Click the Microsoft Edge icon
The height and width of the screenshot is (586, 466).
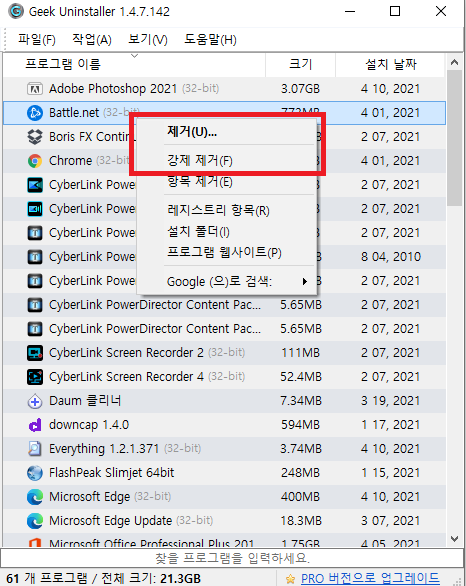(x=35, y=497)
